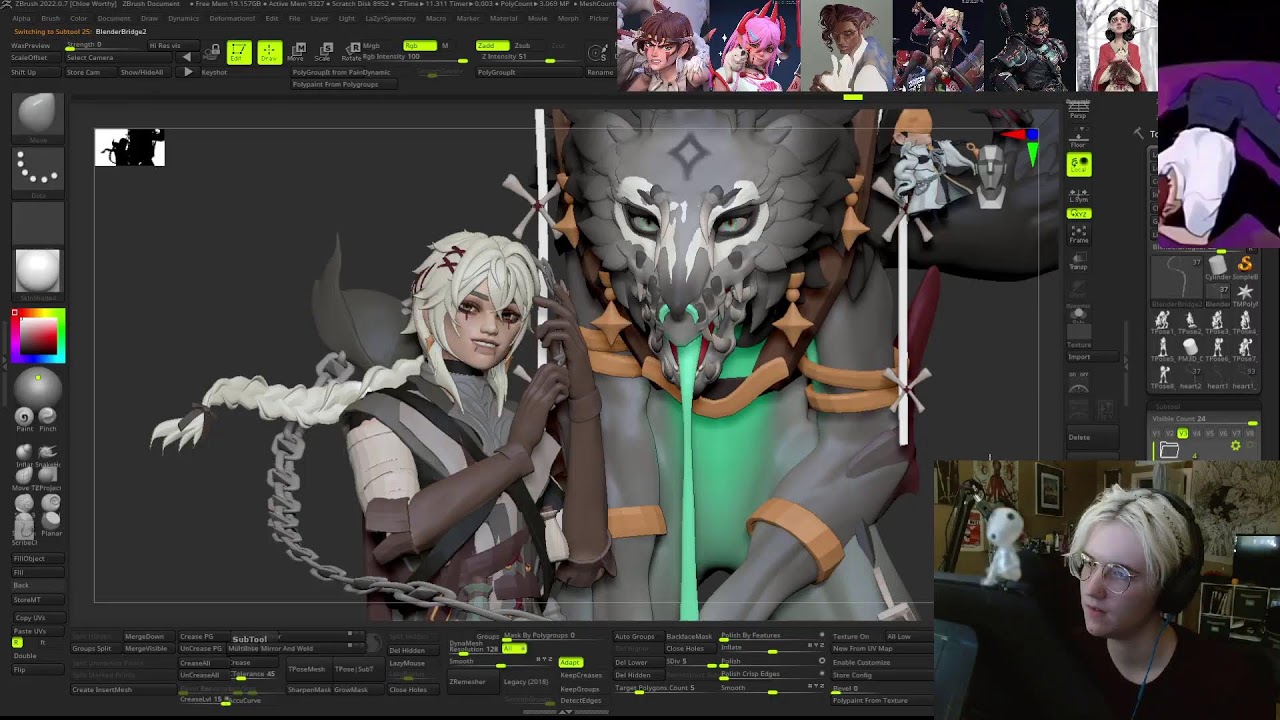Image resolution: width=1280 pixels, height=720 pixels.
Task: Select the PM3D_Cylinder tool thumbnail
Action: tap(1190, 348)
